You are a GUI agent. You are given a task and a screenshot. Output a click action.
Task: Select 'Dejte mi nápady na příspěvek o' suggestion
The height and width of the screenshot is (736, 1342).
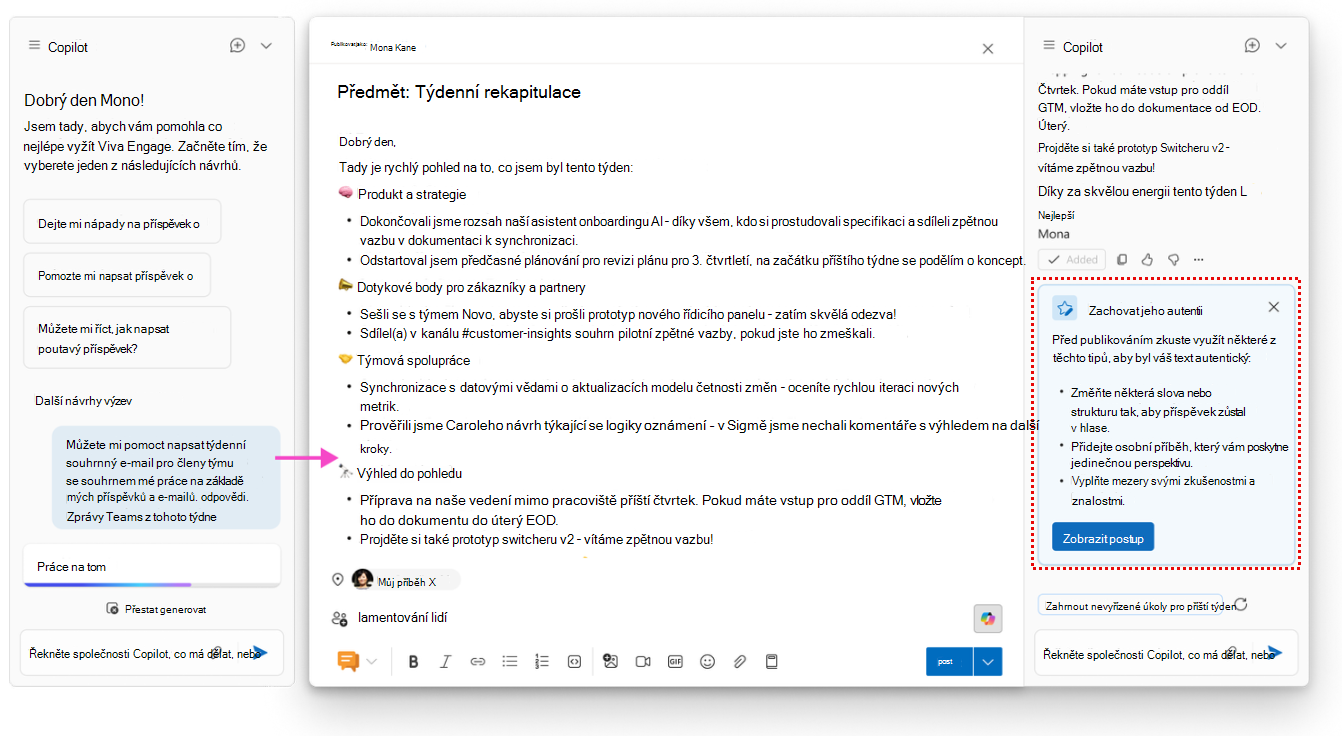click(121, 224)
